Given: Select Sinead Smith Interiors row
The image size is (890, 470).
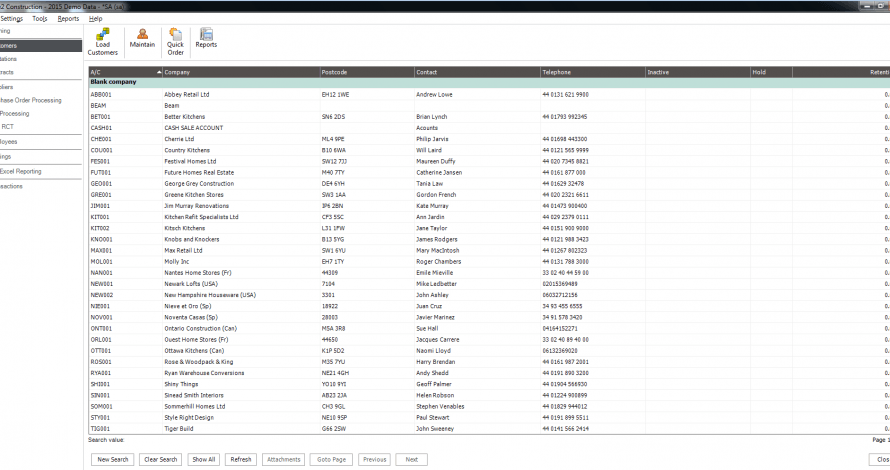Looking at the screenshot, I should coord(489,395).
